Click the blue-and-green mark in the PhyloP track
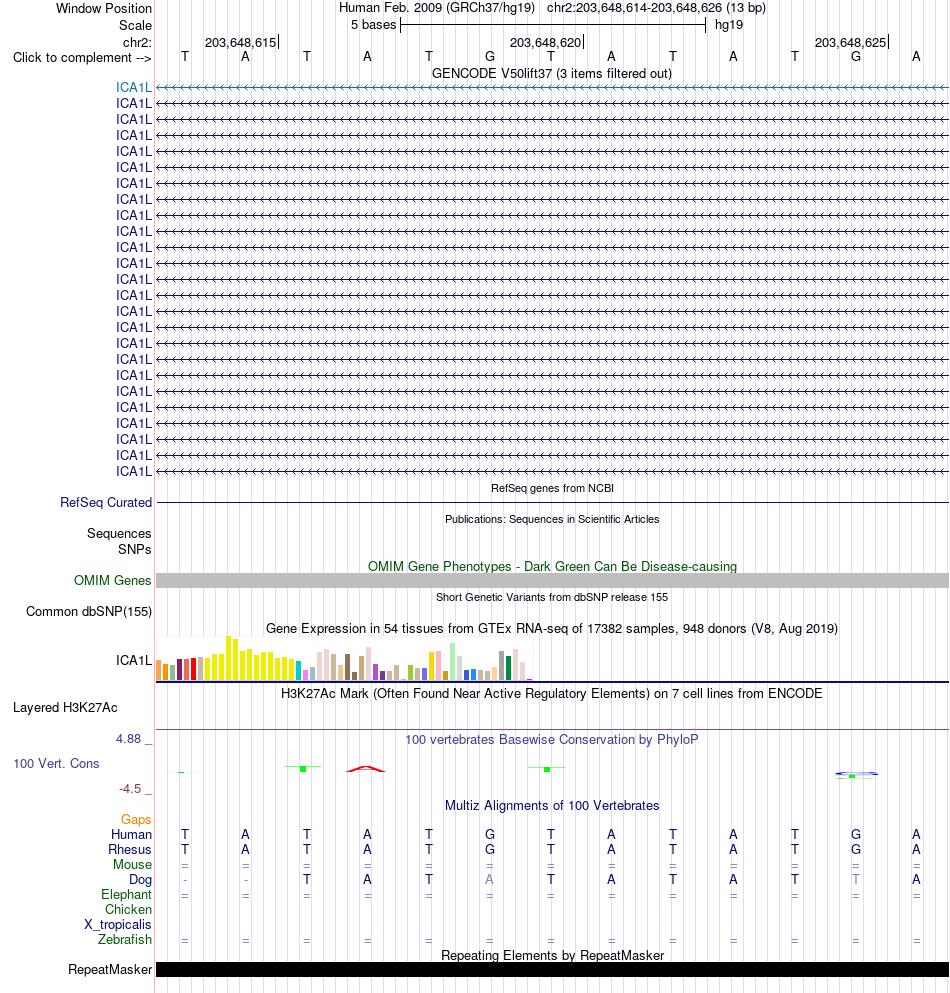 [x=856, y=775]
